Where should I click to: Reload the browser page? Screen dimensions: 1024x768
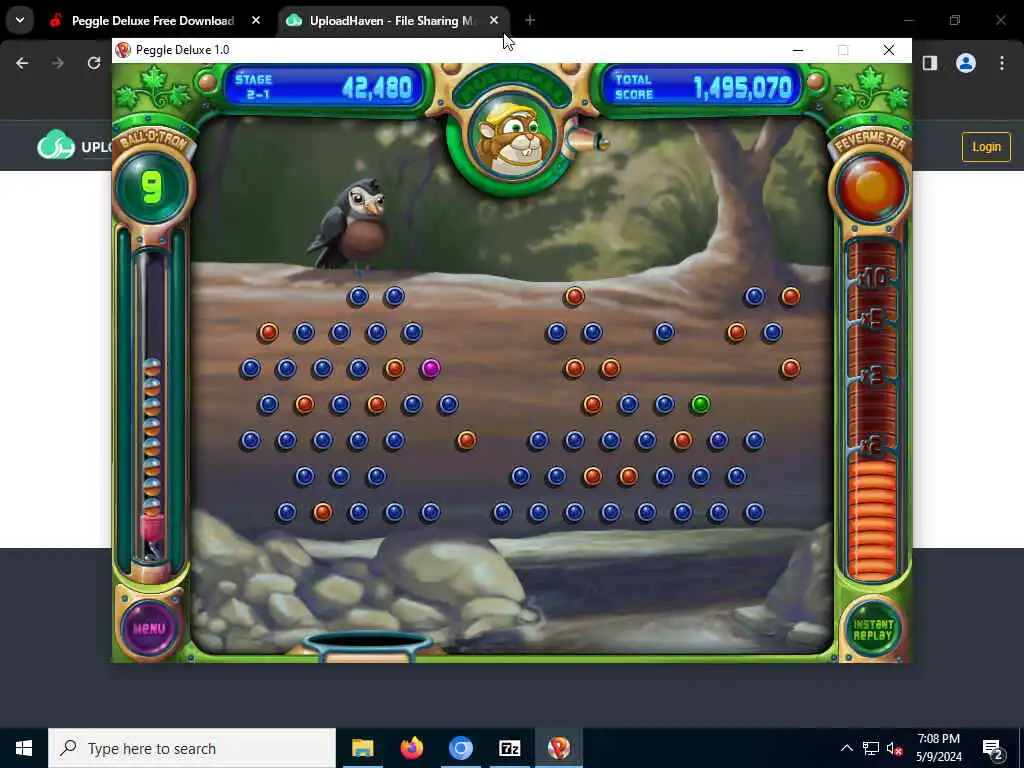click(x=94, y=63)
